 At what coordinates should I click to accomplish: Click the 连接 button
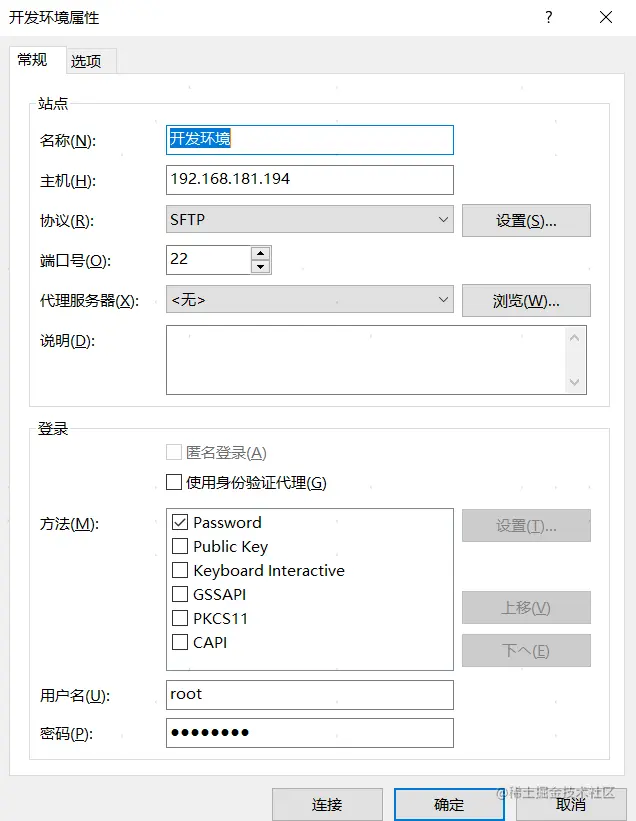coord(327,804)
